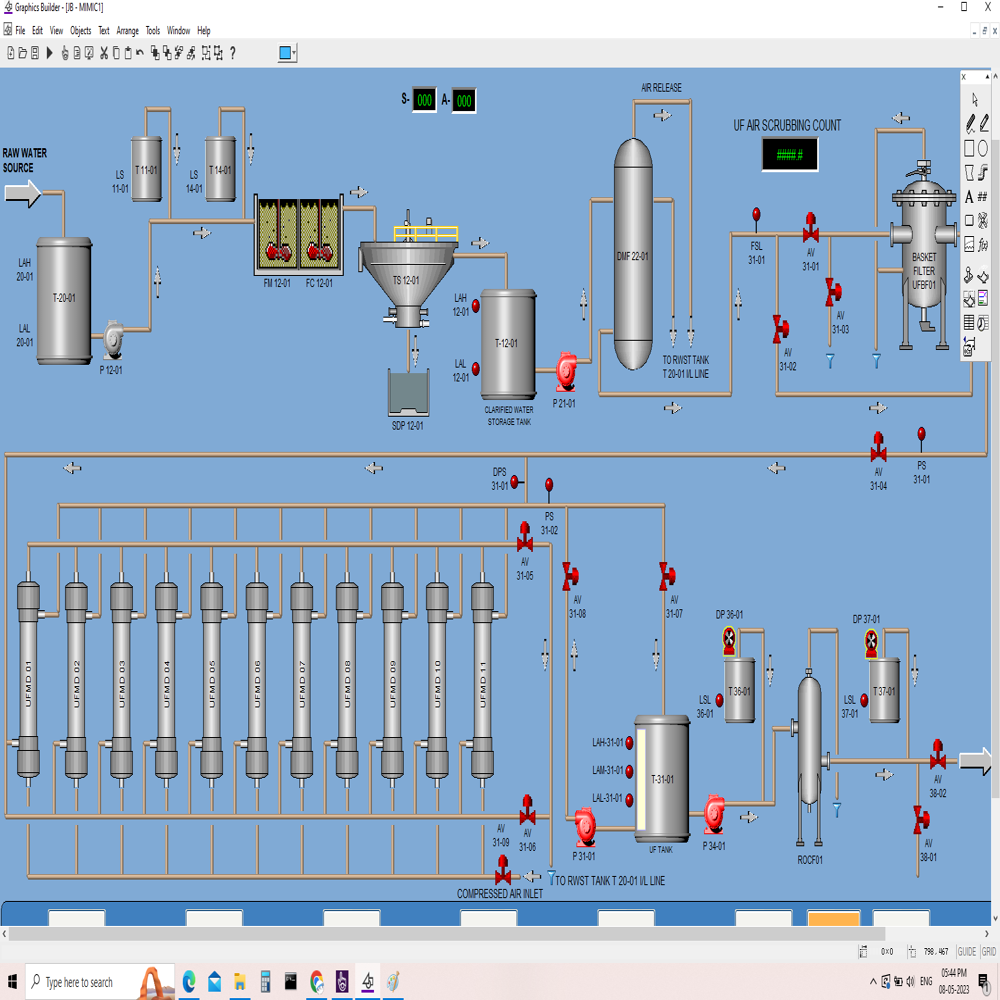Screen dimensions: 1000x1000
Task: Click the Undo arrow icon
Action: click(x=139, y=52)
